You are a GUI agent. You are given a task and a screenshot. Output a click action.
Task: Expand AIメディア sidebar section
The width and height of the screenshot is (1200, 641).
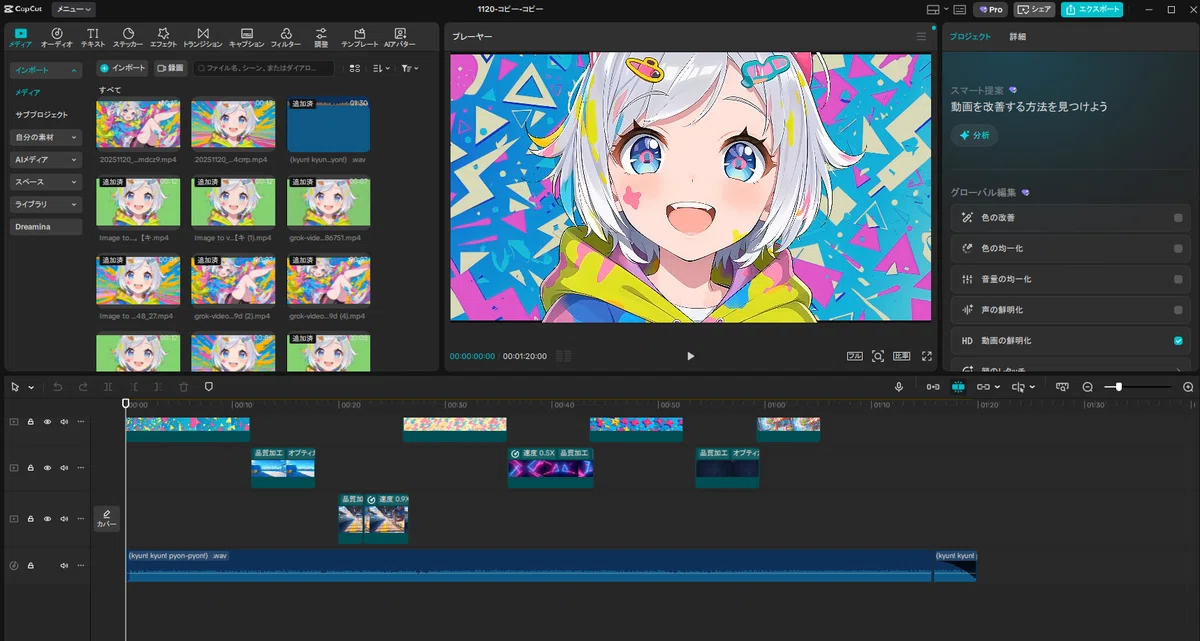46,159
